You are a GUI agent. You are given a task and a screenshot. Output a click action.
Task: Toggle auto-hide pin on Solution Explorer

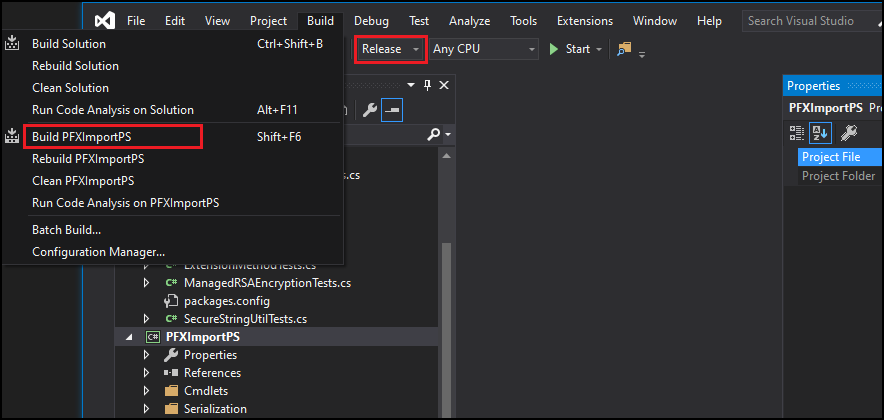click(x=427, y=85)
